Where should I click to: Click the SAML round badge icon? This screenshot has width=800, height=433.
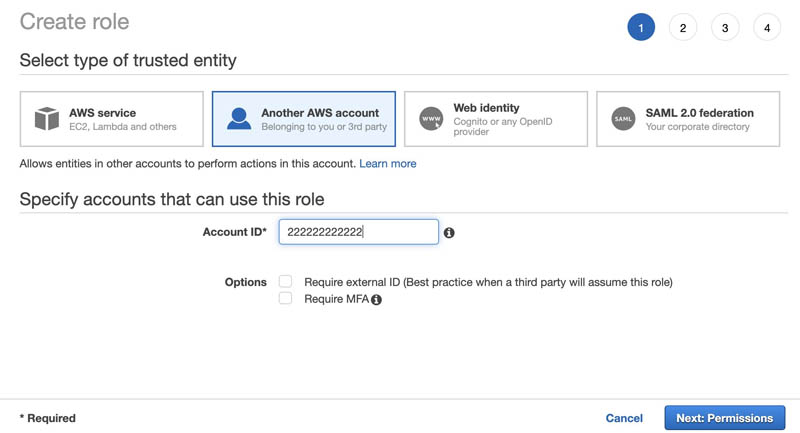pyautogui.click(x=623, y=119)
